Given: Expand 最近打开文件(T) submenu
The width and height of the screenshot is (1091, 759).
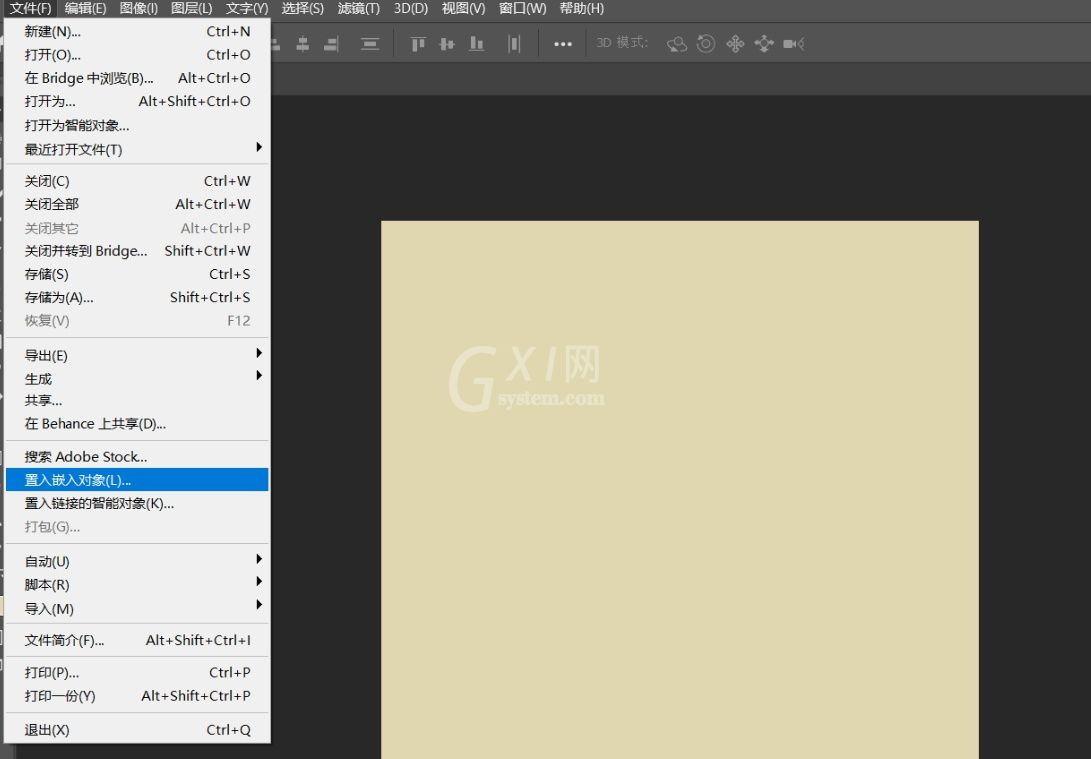Looking at the screenshot, I should click(x=137, y=149).
